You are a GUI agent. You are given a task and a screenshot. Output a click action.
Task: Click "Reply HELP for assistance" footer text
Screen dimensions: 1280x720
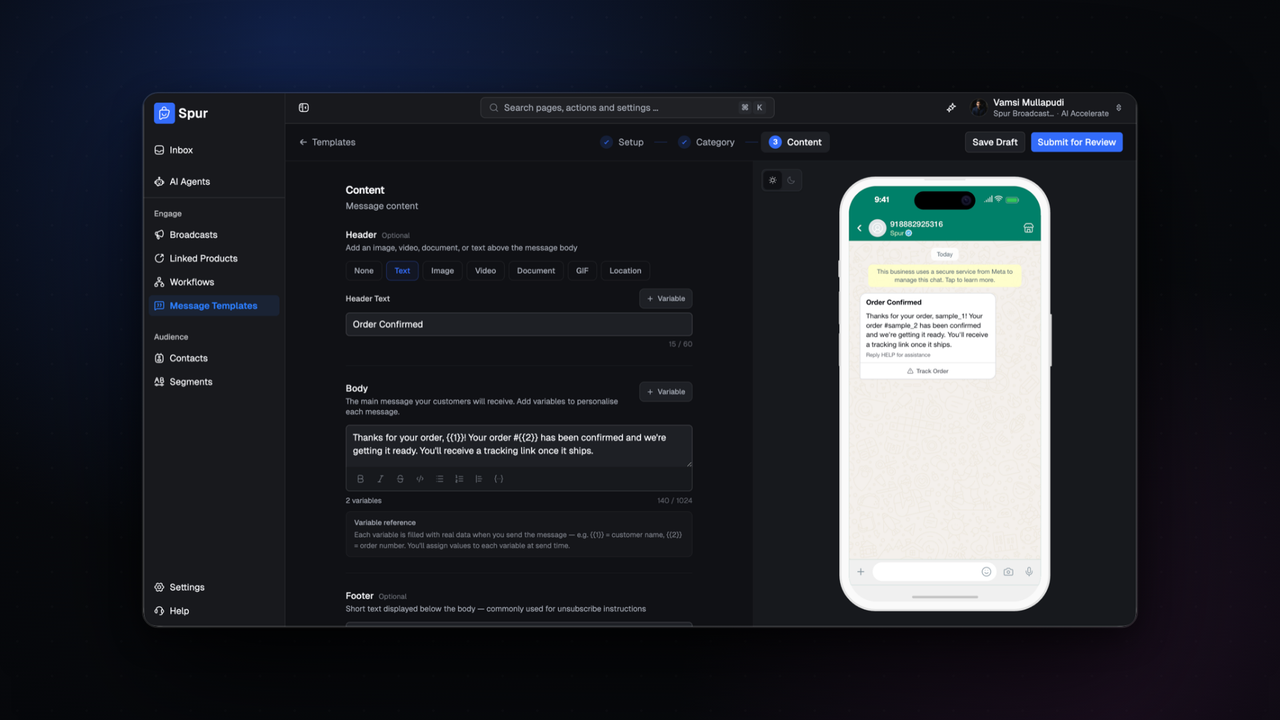pos(898,355)
